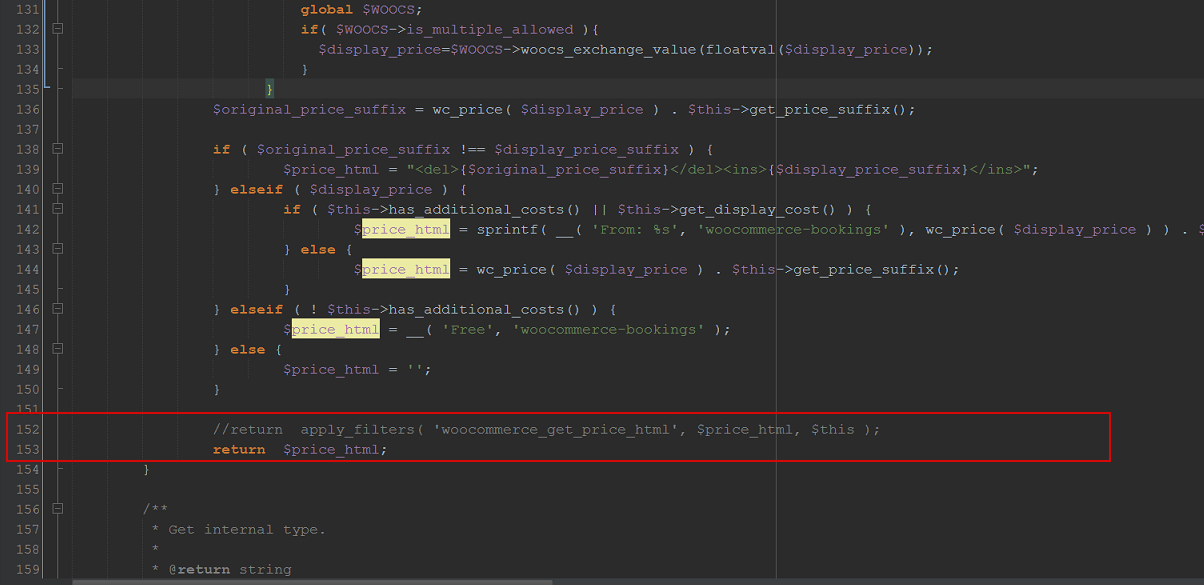Collapse the elseif fold at line 146

tap(57, 309)
